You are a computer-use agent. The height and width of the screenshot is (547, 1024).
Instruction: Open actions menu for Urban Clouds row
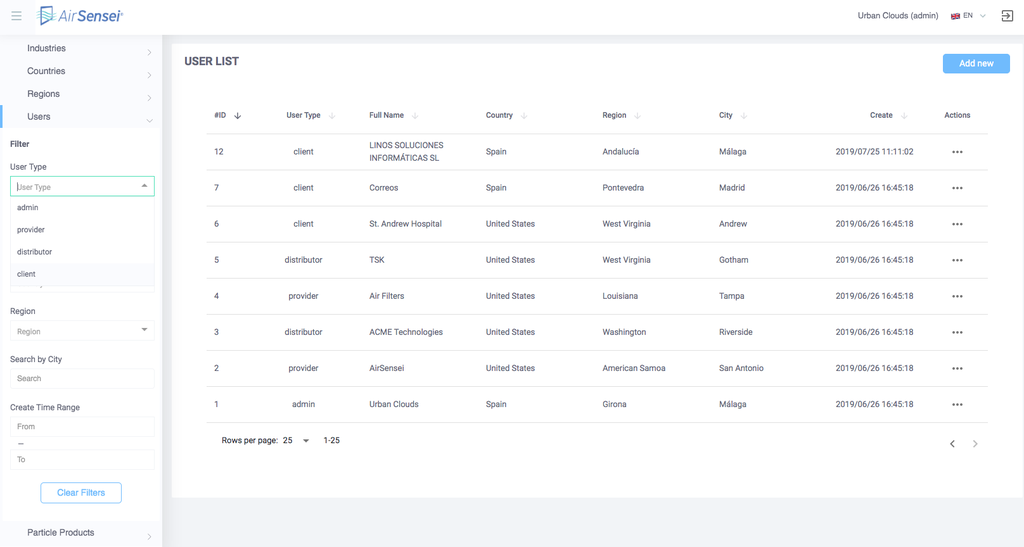957,405
